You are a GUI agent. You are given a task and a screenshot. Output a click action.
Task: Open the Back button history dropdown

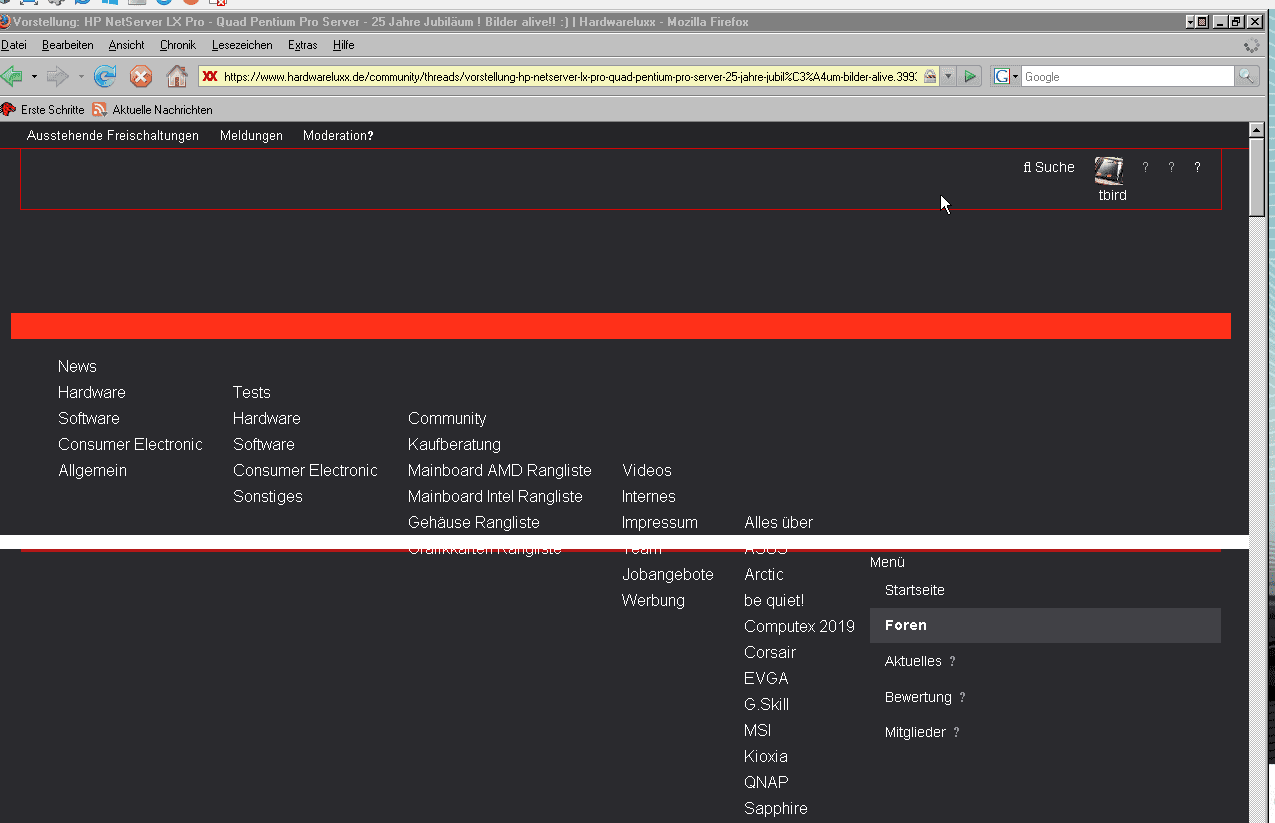33,76
